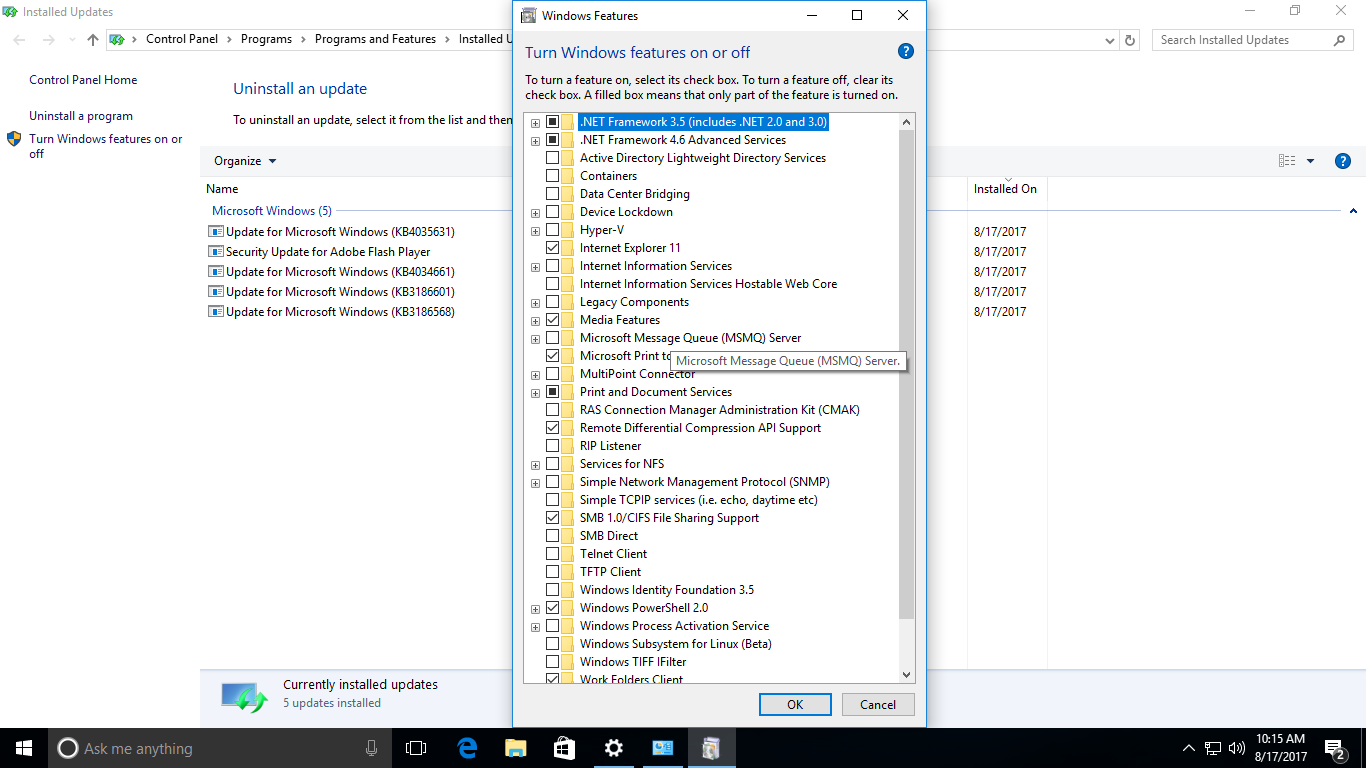Image resolution: width=1366 pixels, height=768 pixels.
Task: Open Control Panel Home link
Action: pyautogui.click(x=83, y=80)
